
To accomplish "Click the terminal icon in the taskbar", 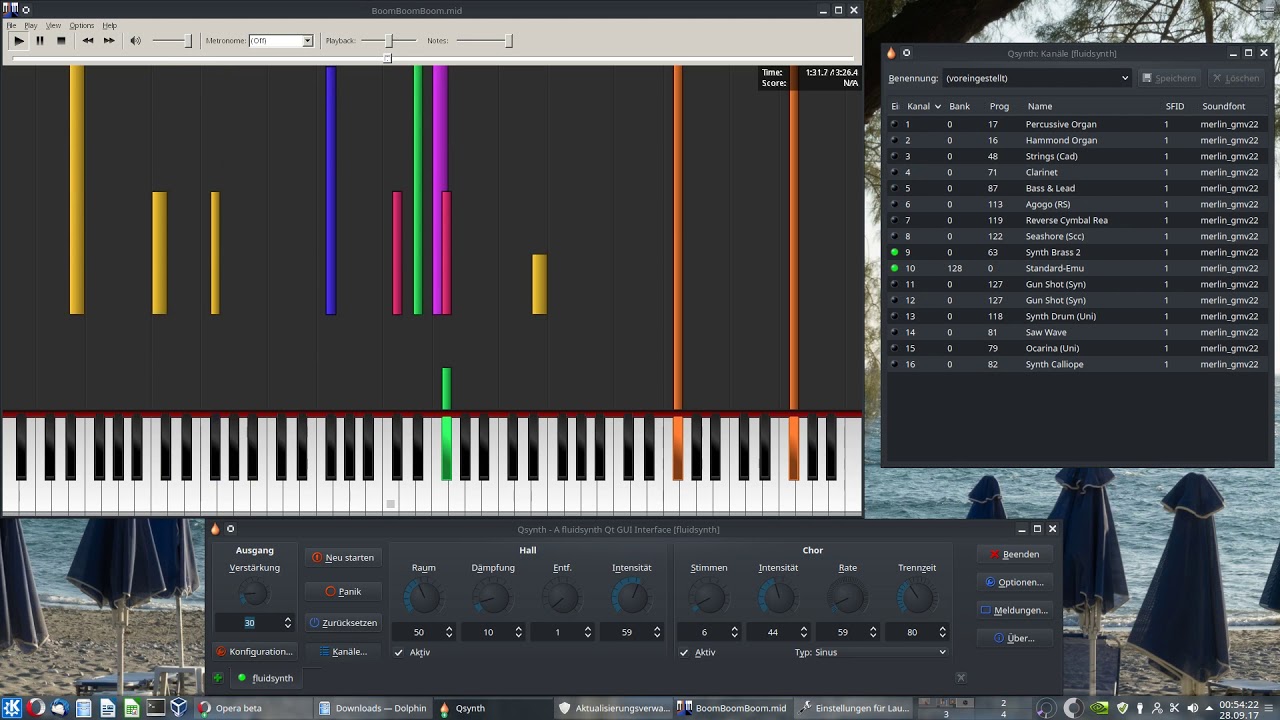I will point(155,708).
